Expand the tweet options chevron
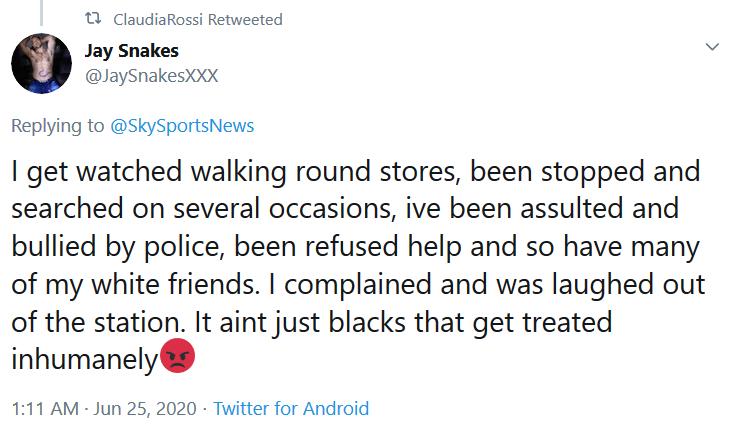Viewport: 734px width, 433px height. (712, 46)
